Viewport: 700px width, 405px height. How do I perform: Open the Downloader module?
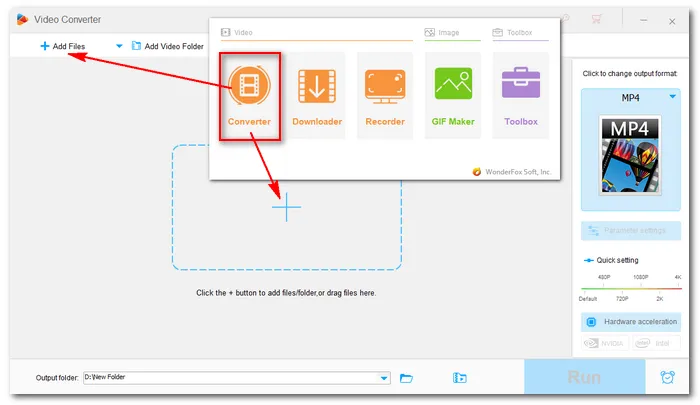(x=317, y=96)
